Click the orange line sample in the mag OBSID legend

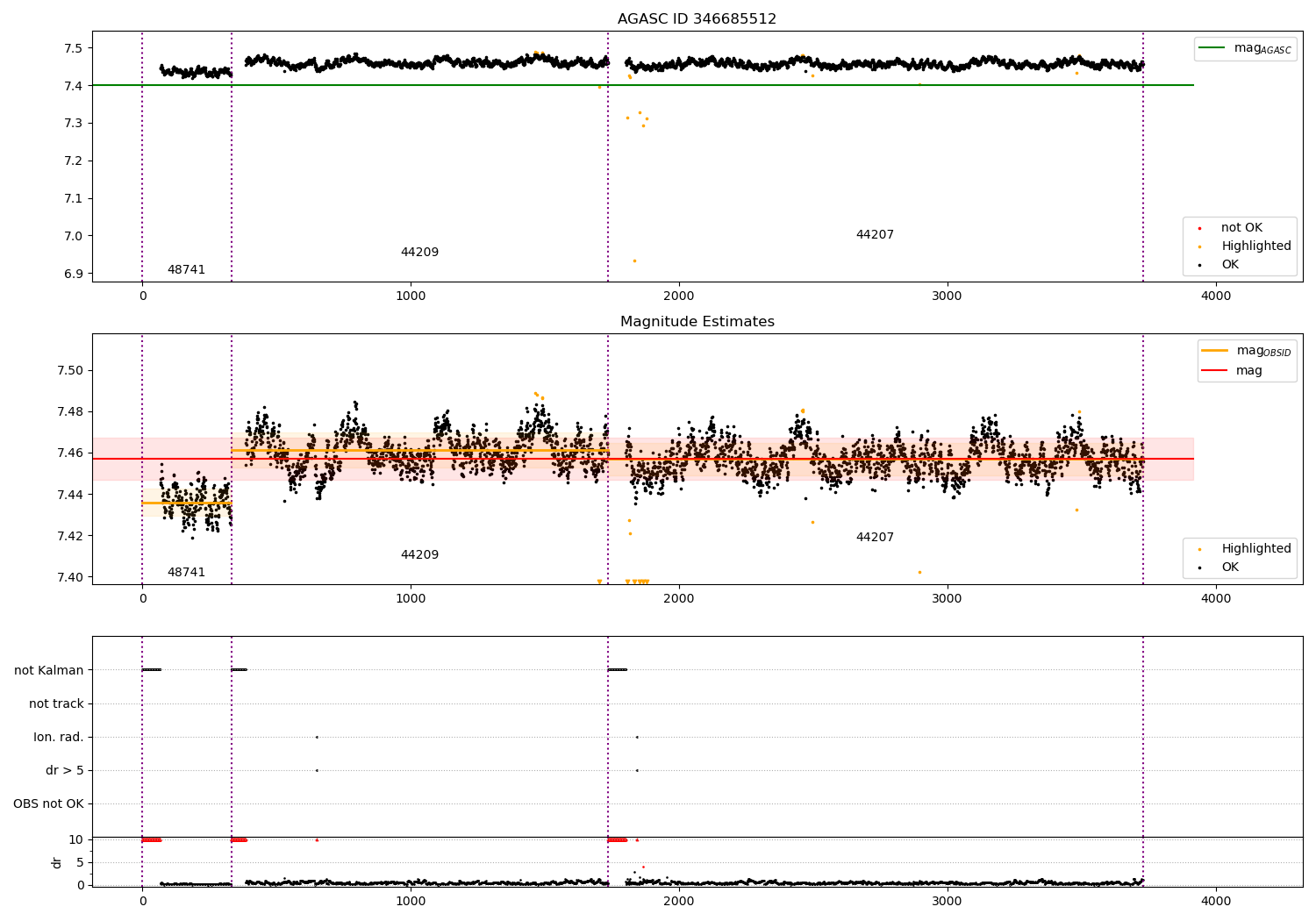click(x=1215, y=351)
